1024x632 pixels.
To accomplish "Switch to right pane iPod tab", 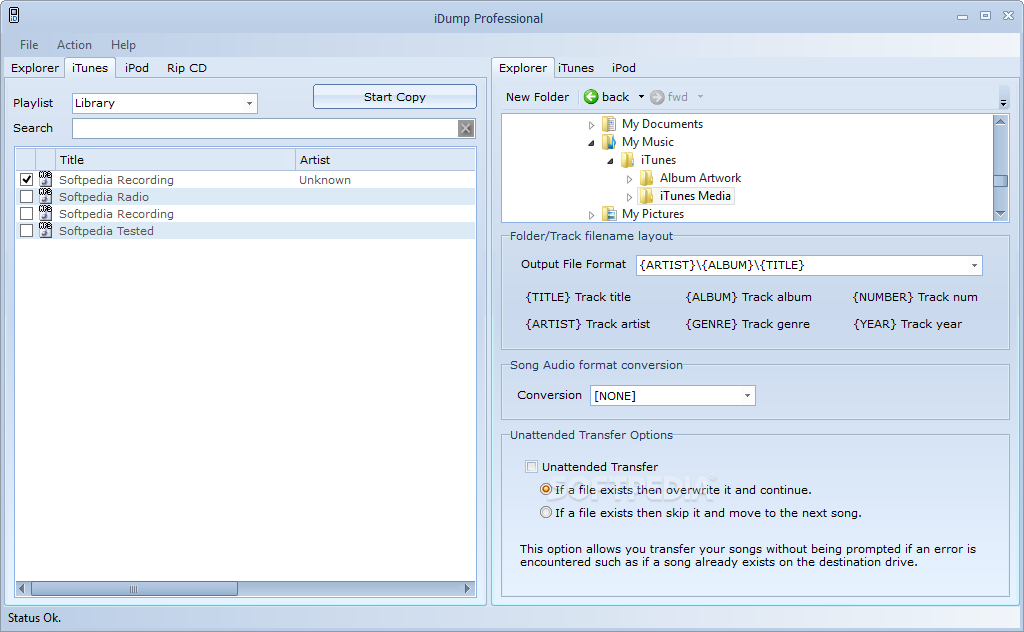I will (x=623, y=68).
